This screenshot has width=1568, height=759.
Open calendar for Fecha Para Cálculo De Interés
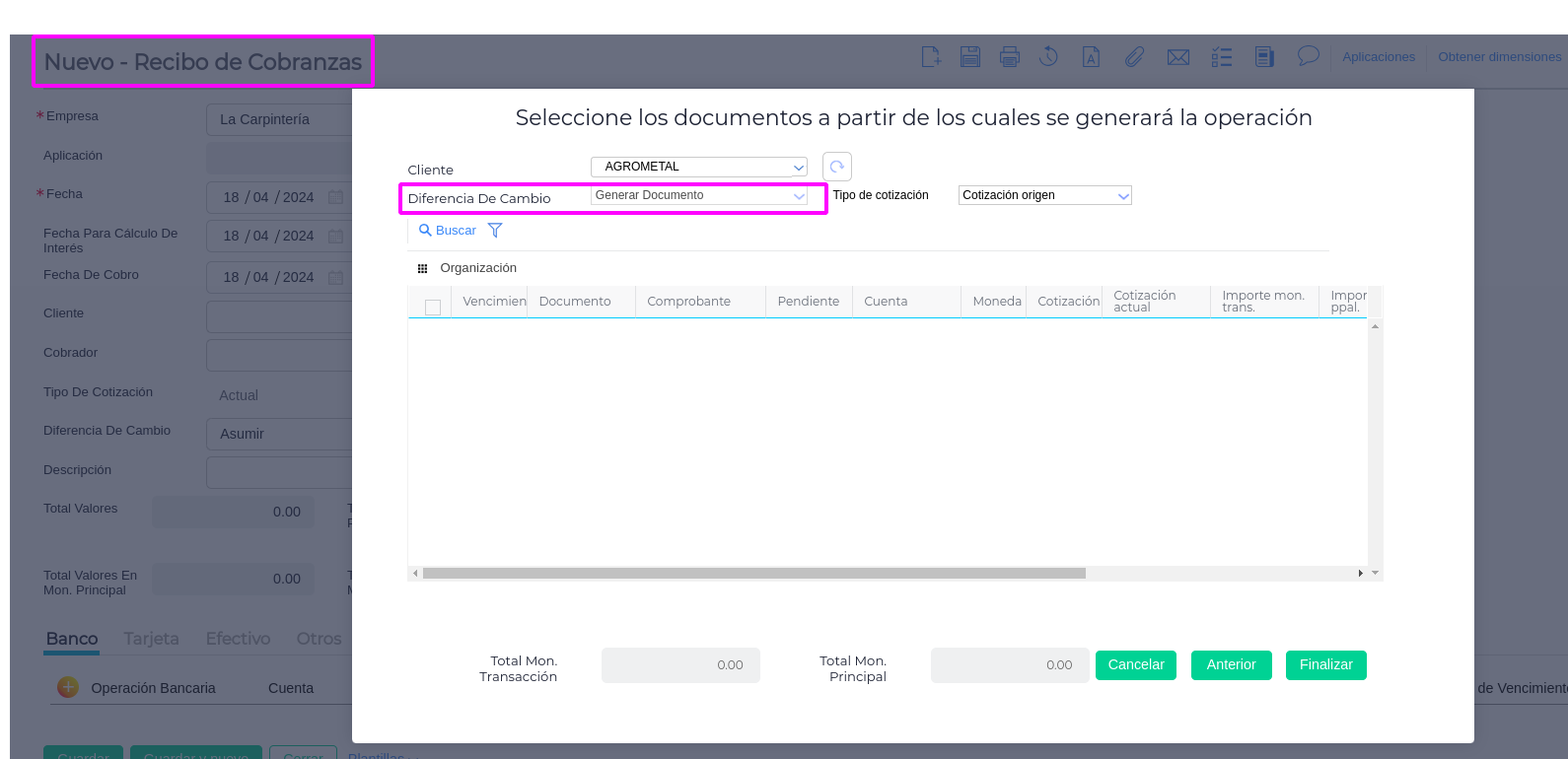coord(335,237)
